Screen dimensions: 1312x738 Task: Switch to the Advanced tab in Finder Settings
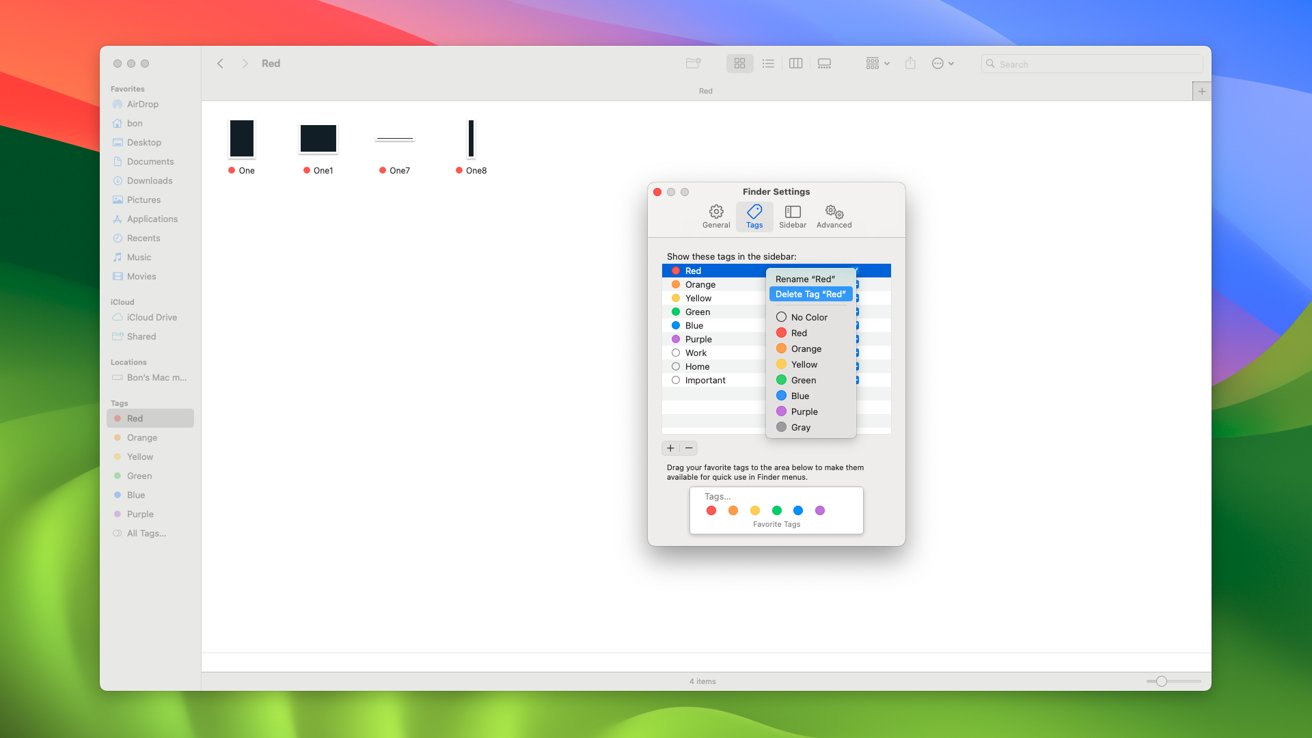834,217
